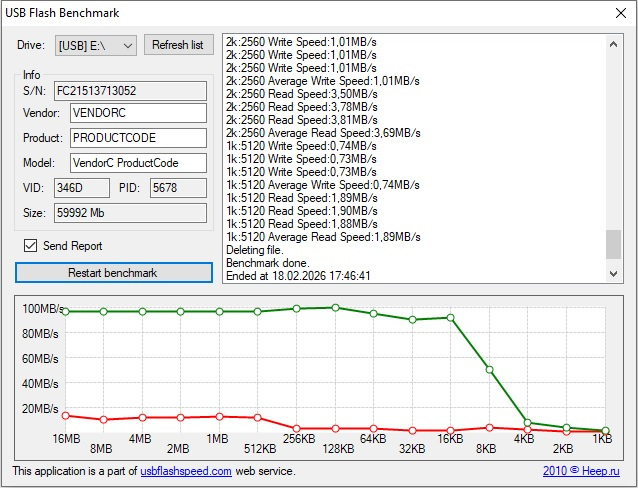Click the log scrollbar down arrow
638x488 pixels.
[614, 274]
